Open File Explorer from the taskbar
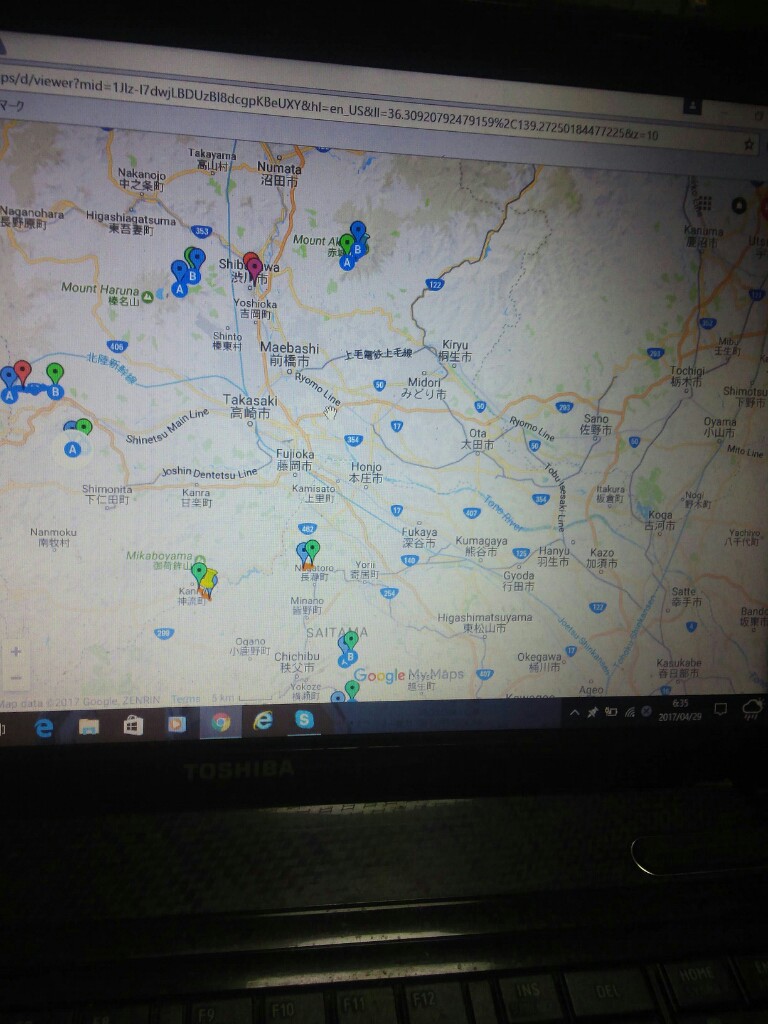The width and height of the screenshot is (768, 1024). click(x=89, y=726)
